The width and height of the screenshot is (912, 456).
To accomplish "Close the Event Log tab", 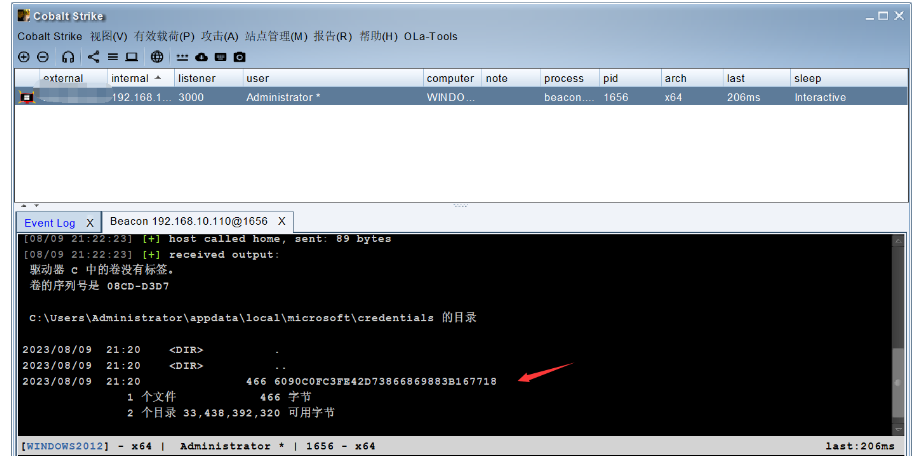I will click(90, 223).
